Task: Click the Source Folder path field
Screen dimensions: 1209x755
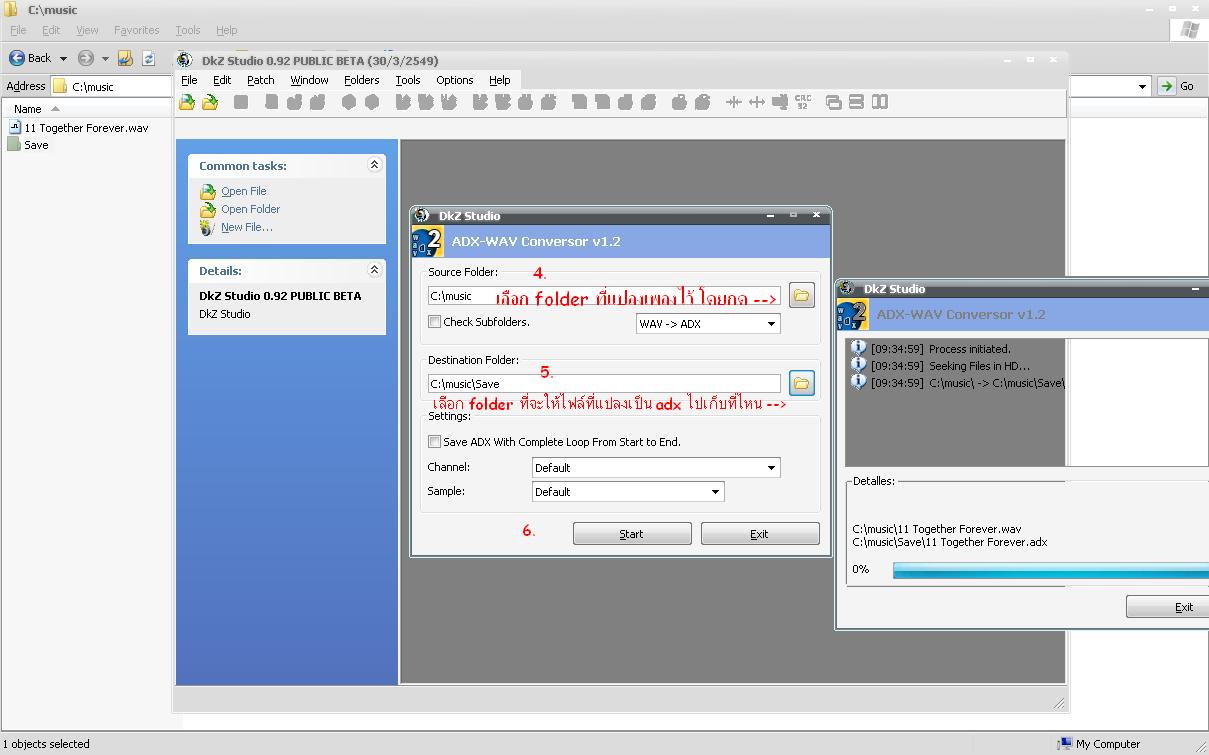Action: tap(604, 296)
